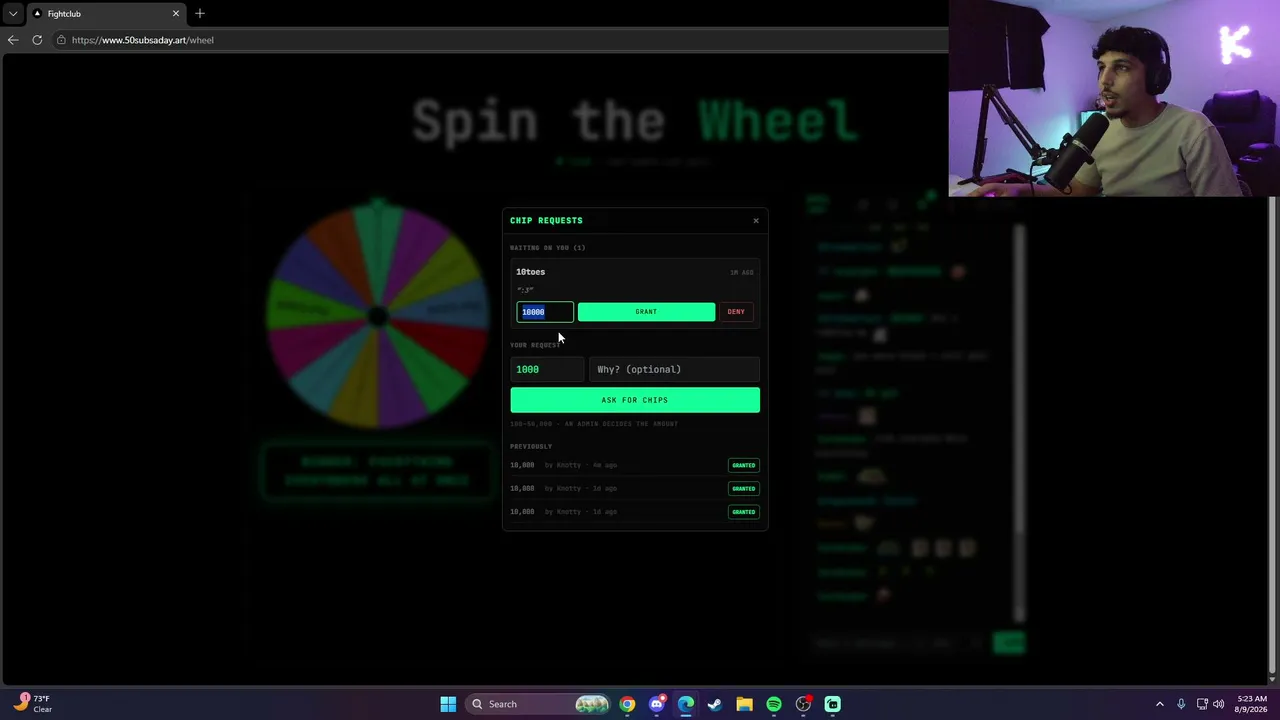This screenshot has height=720, width=1280.
Task: Click the request amount field showing 1000
Action: 547,370
